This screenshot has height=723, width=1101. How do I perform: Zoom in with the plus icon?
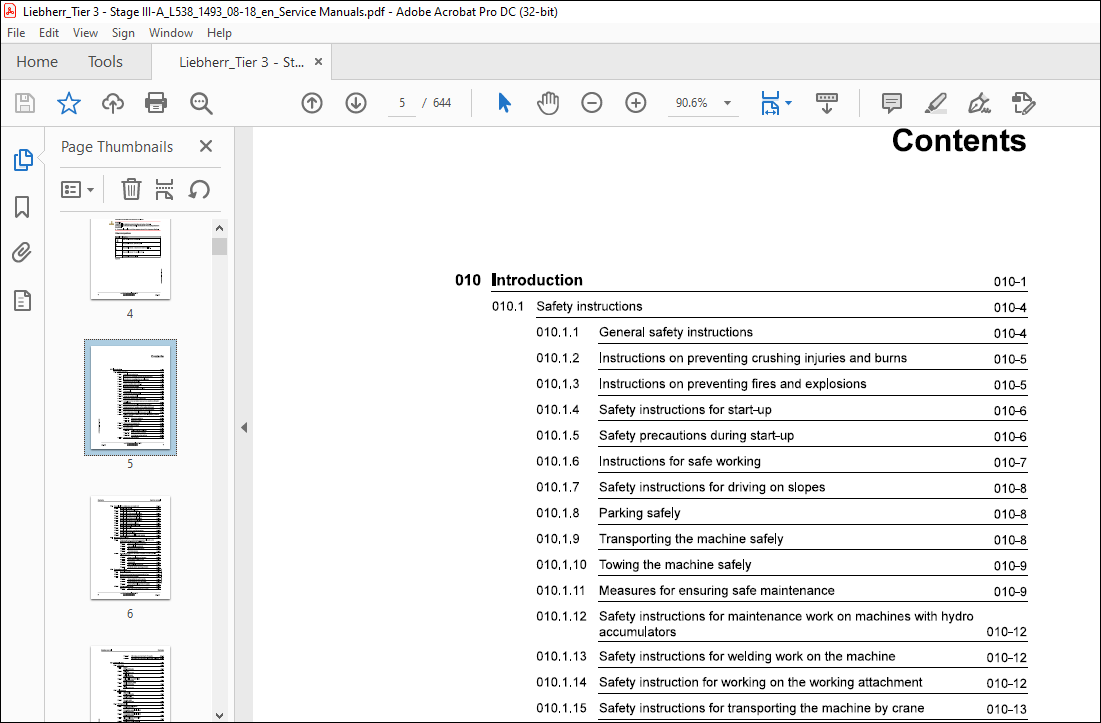(x=635, y=103)
